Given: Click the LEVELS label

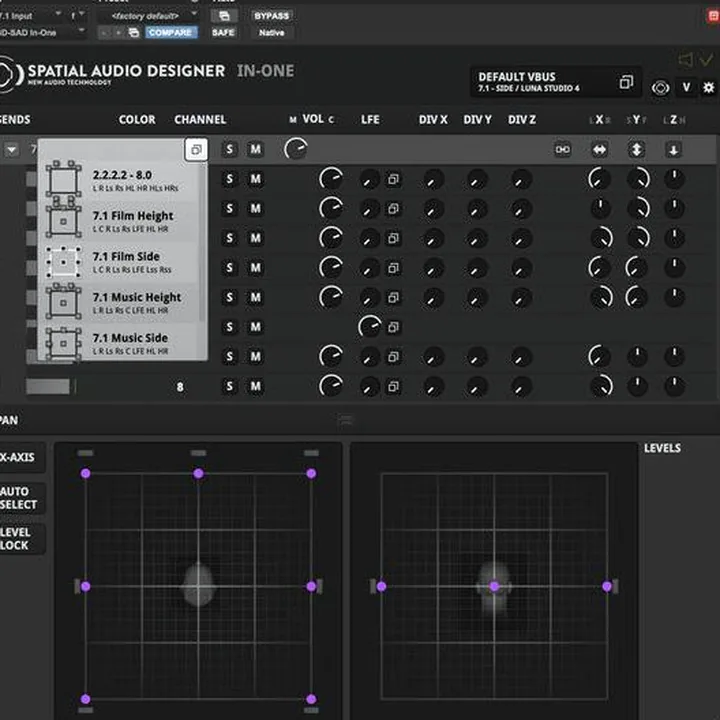Looking at the screenshot, I should click(x=662, y=448).
